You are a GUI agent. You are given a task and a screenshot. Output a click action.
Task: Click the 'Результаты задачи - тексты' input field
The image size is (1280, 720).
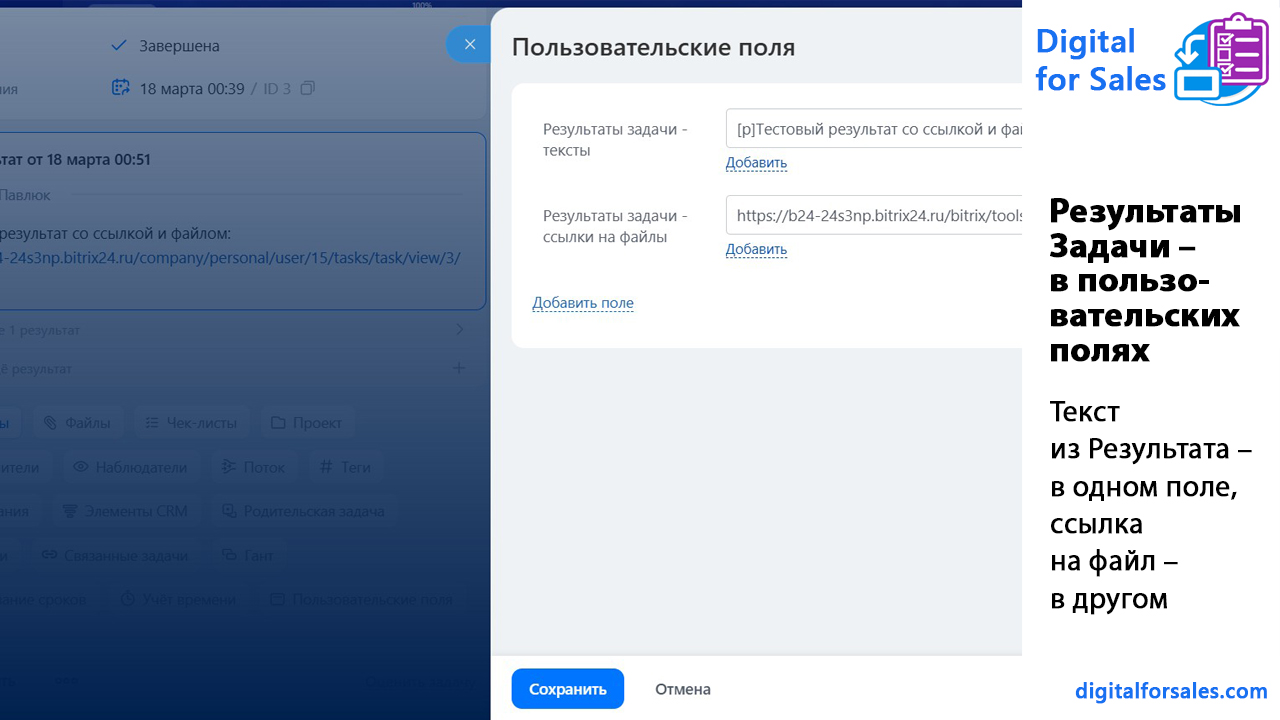point(874,128)
